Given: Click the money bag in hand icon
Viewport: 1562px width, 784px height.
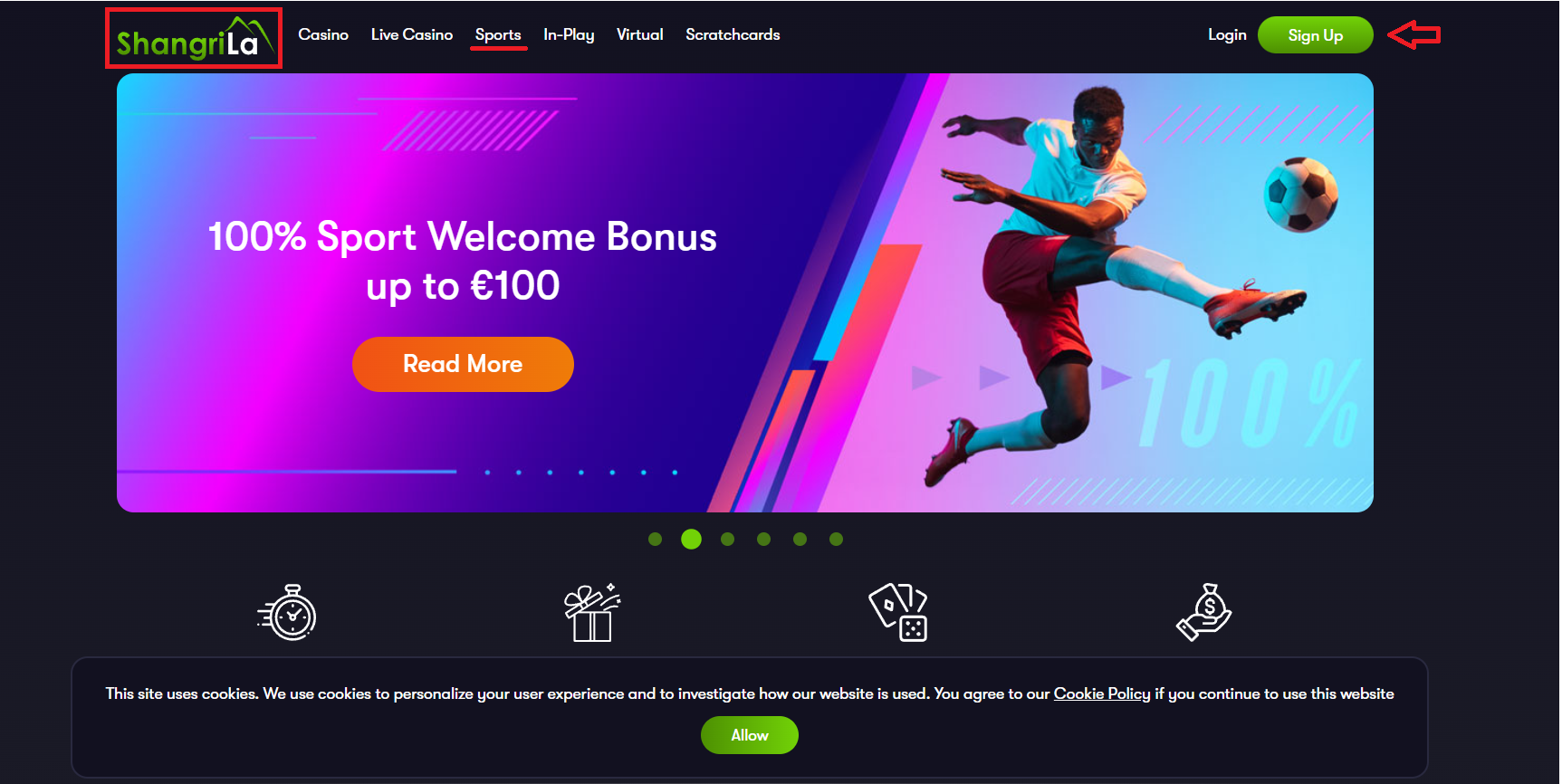Looking at the screenshot, I should (x=1204, y=613).
